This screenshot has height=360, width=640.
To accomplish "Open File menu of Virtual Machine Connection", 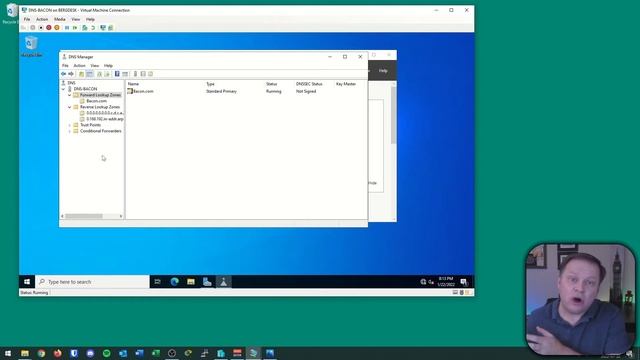I will pyautogui.click(x=27, y=19).
